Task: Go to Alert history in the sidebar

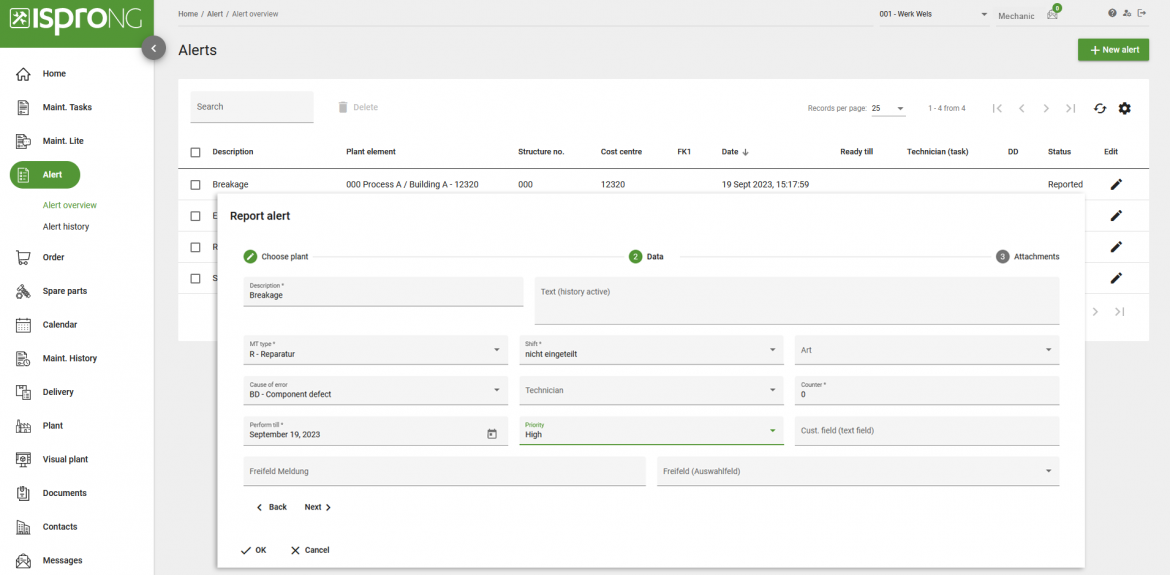Action: point(66,227)
